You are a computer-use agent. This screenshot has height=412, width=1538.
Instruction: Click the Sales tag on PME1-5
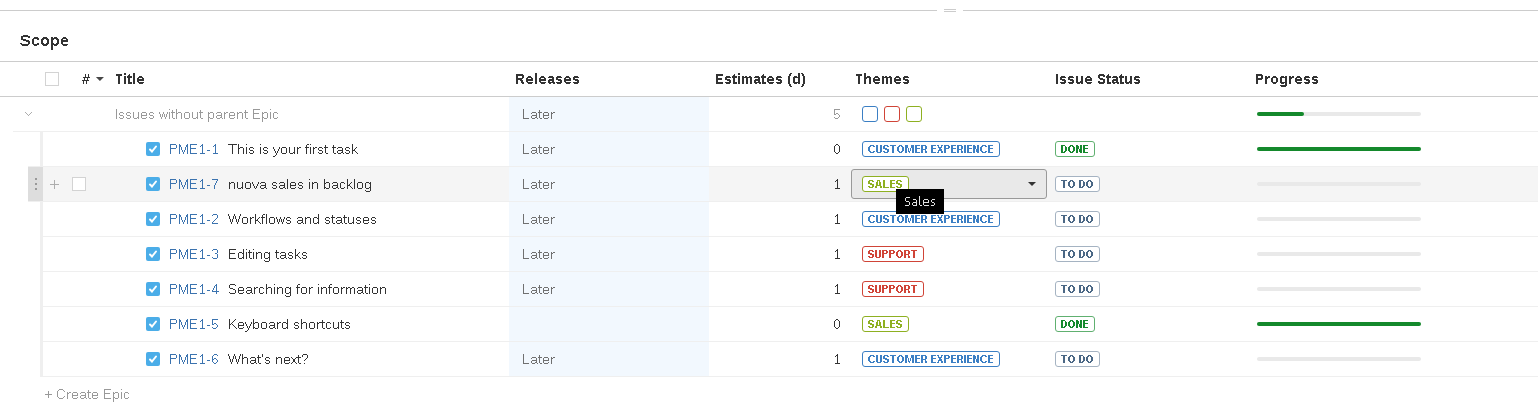[885, 324]
